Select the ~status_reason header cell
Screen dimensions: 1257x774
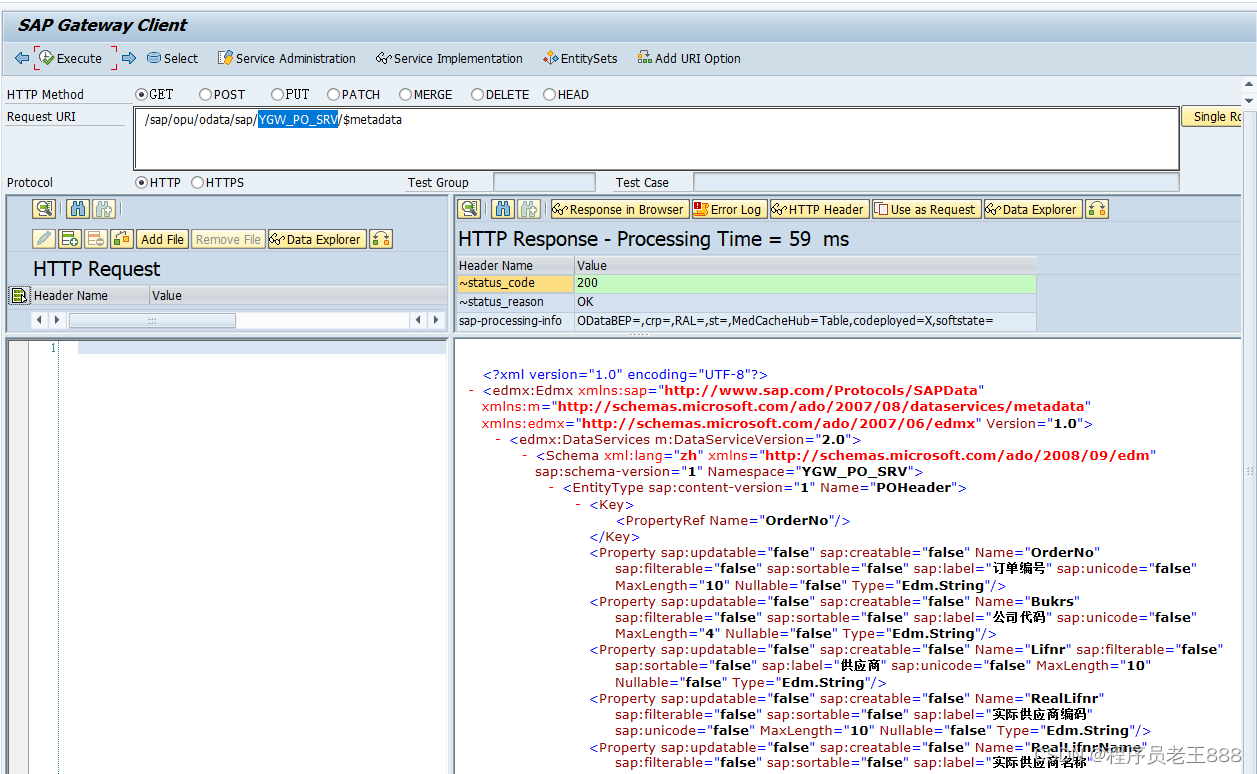click(x=515, y=302)
